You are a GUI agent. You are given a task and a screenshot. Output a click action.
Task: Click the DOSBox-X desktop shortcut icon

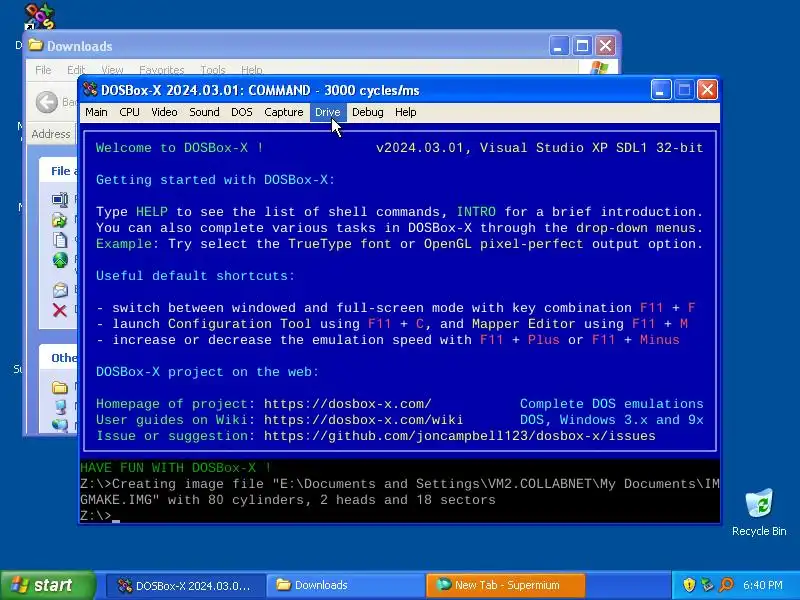pos(39,16)
